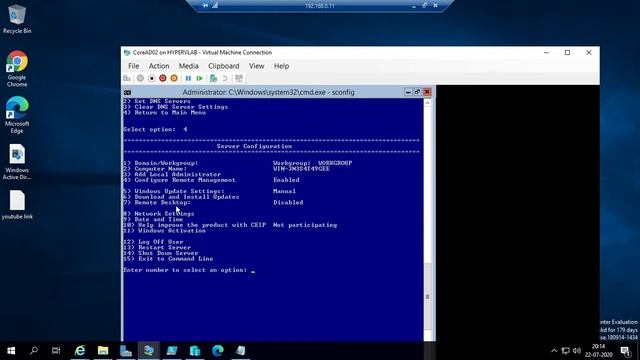Click the Revert toolbar icon

(x=225, y=78)
